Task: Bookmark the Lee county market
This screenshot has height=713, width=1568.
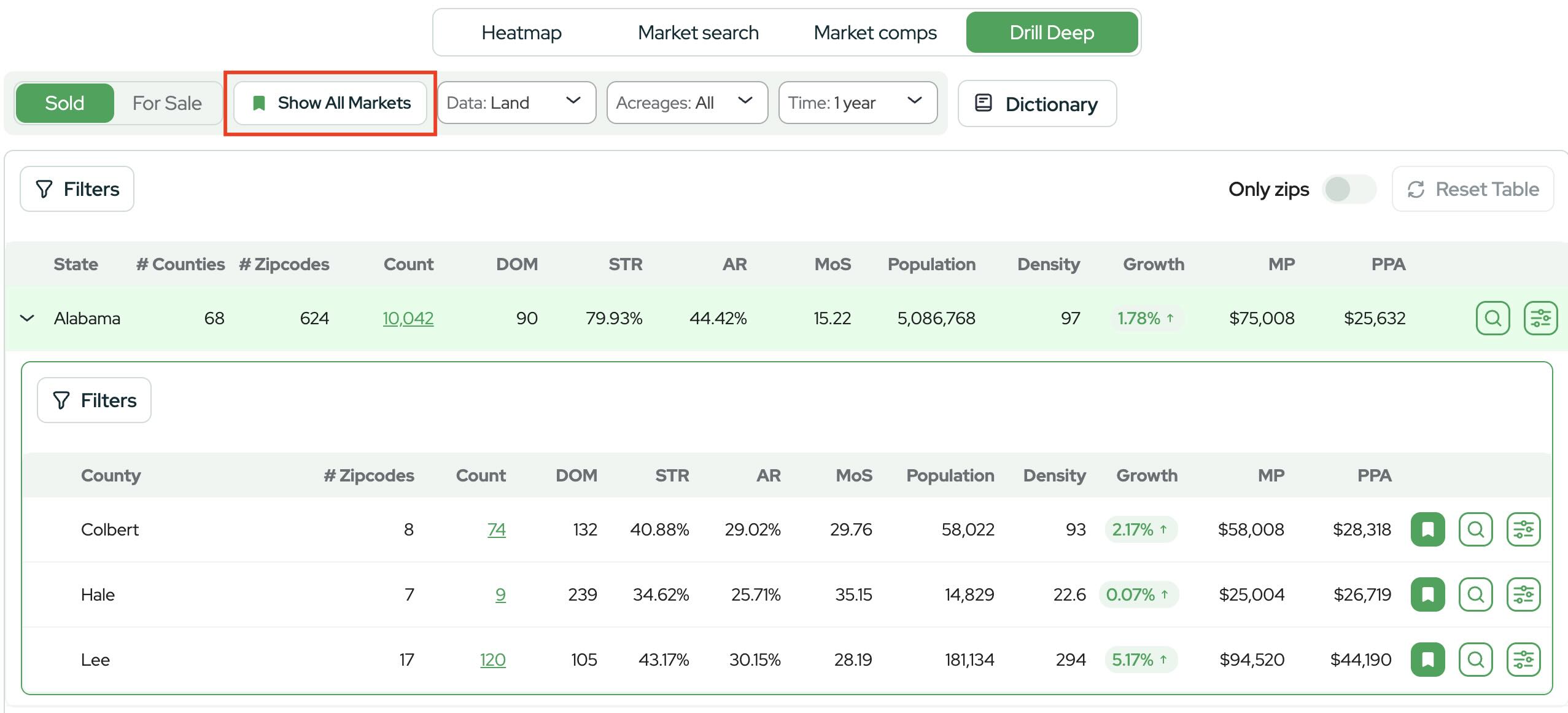Action: click(x=1427, y=660)
